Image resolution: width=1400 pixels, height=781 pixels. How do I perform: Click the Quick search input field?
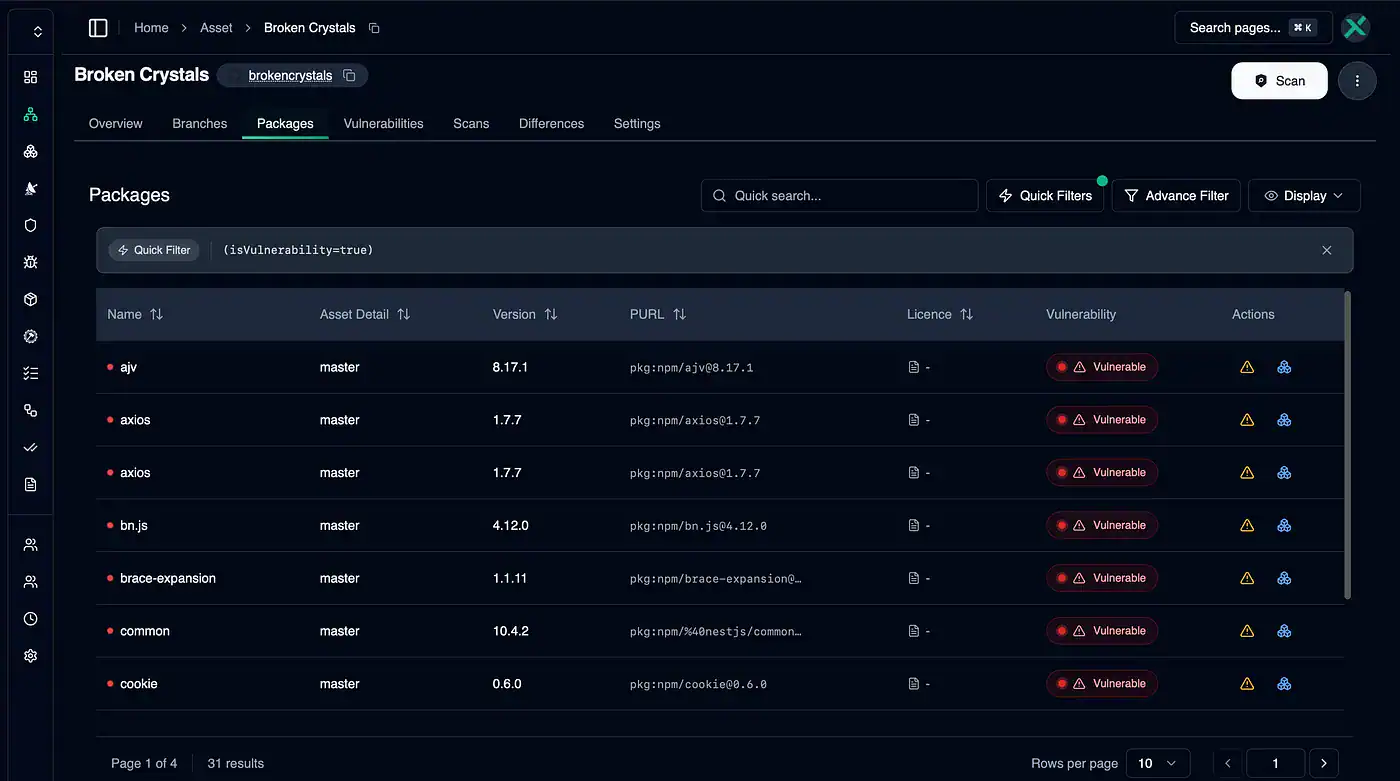839,196
